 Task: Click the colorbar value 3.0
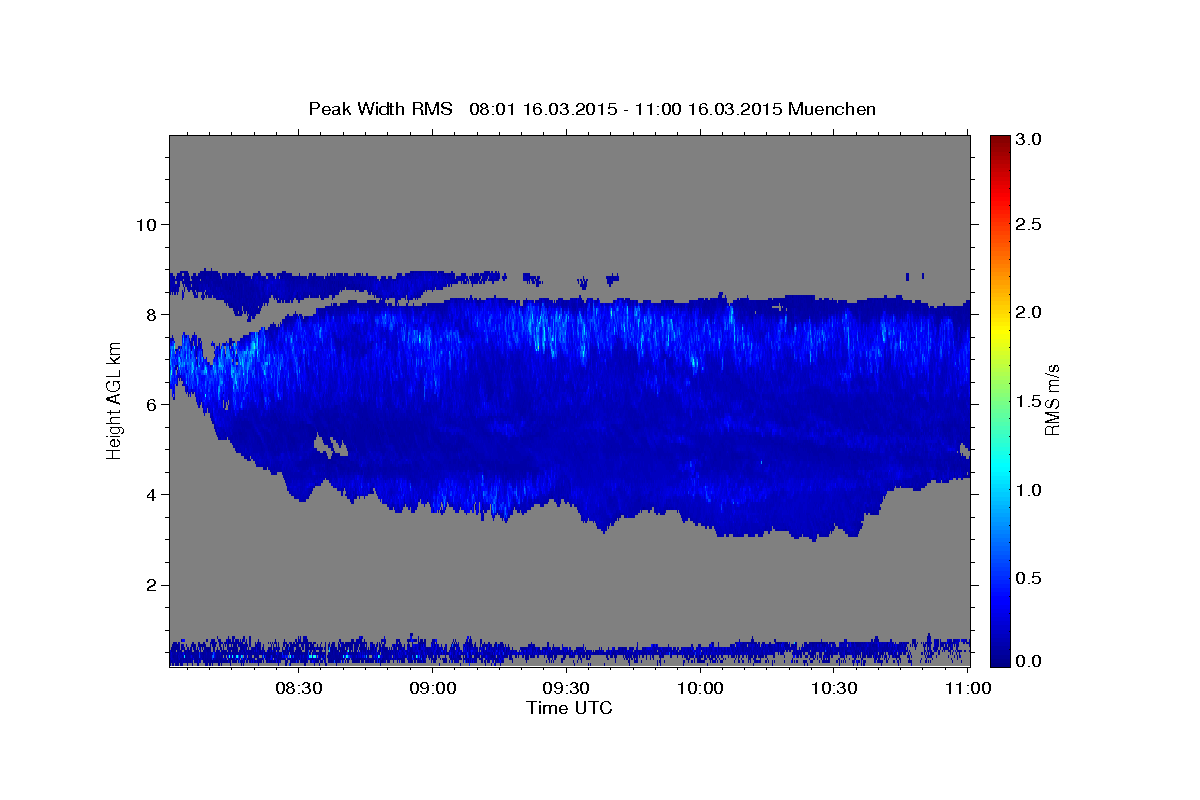tap(1030, 140)
